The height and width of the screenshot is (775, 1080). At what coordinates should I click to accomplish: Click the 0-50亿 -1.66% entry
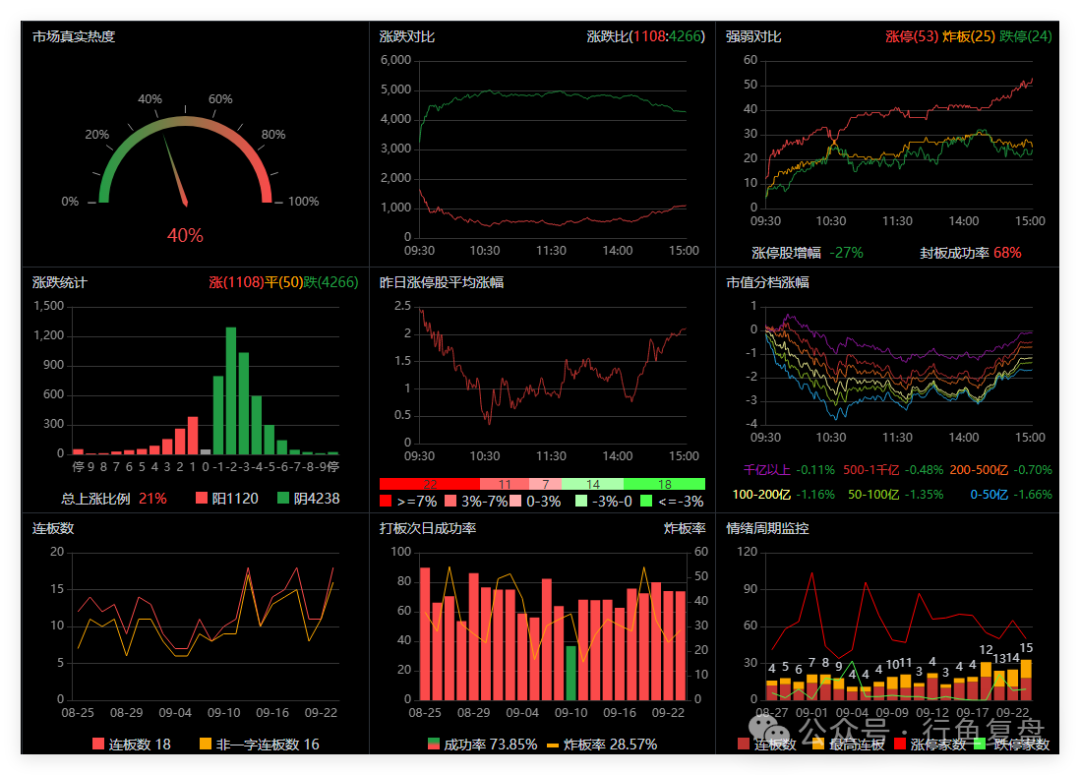pyautogui.click(x=1011, y=495)
